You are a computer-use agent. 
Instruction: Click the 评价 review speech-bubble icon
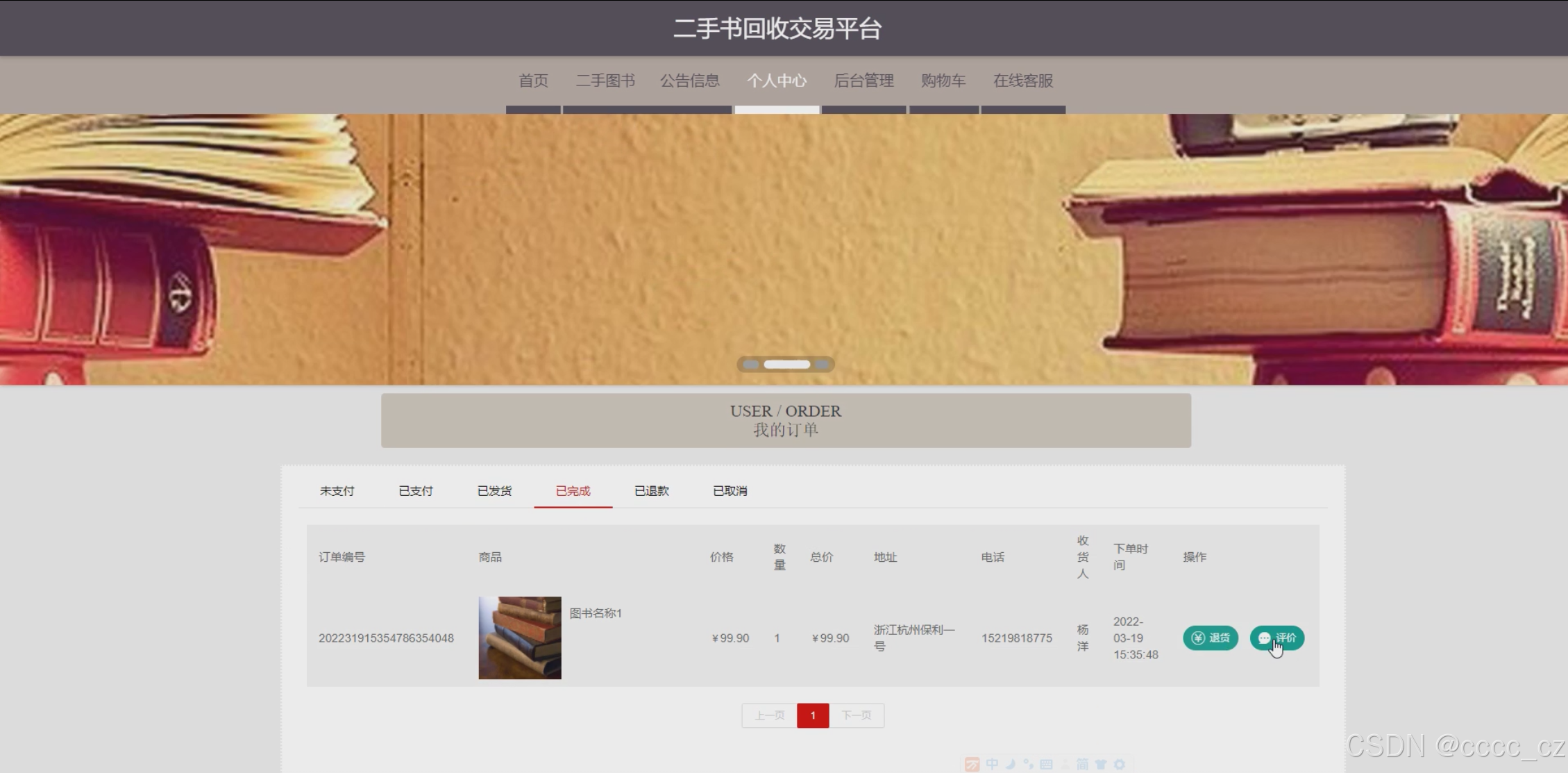(1264, 638)
